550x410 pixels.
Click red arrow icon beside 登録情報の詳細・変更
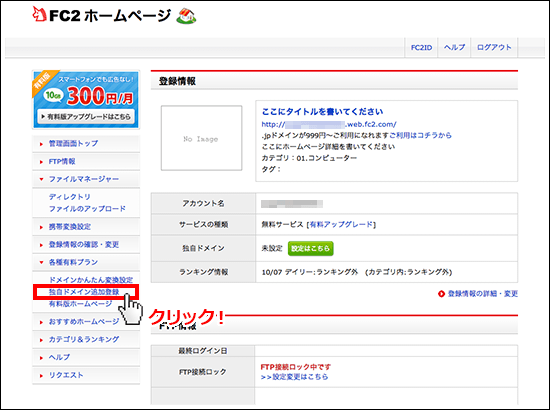[441, 294]
